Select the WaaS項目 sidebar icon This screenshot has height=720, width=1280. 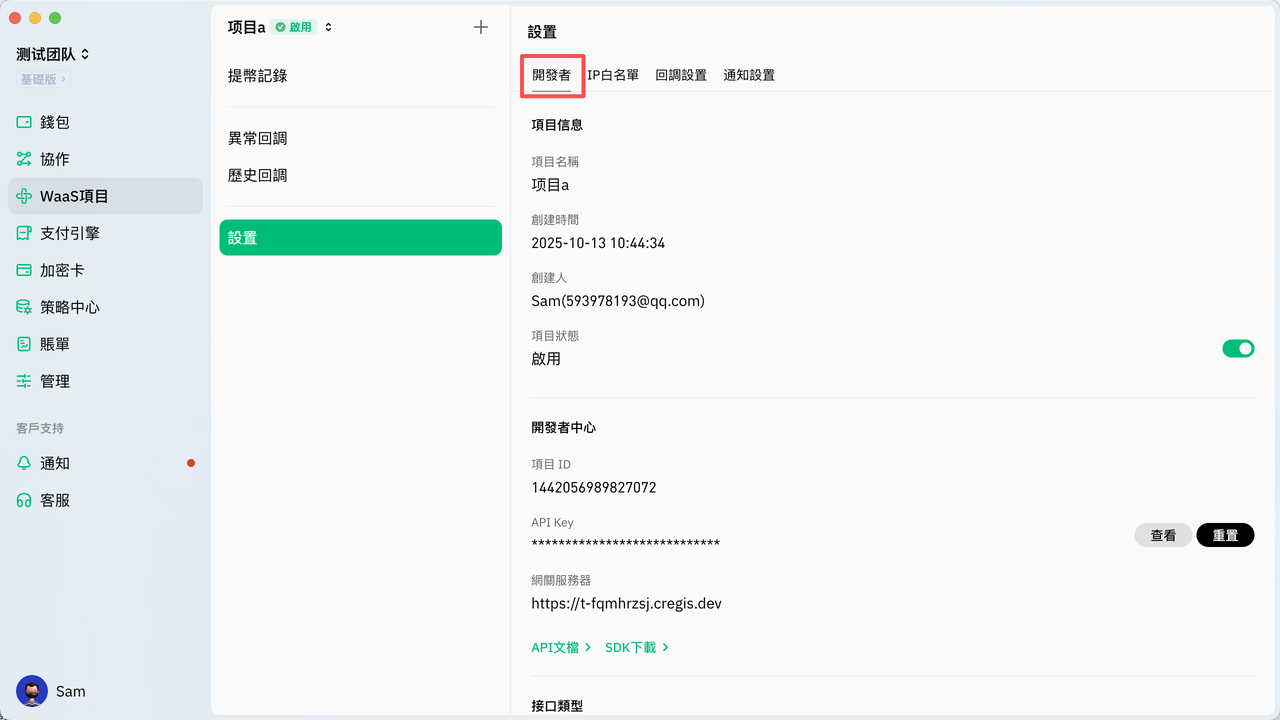click(x=24, y=196)
